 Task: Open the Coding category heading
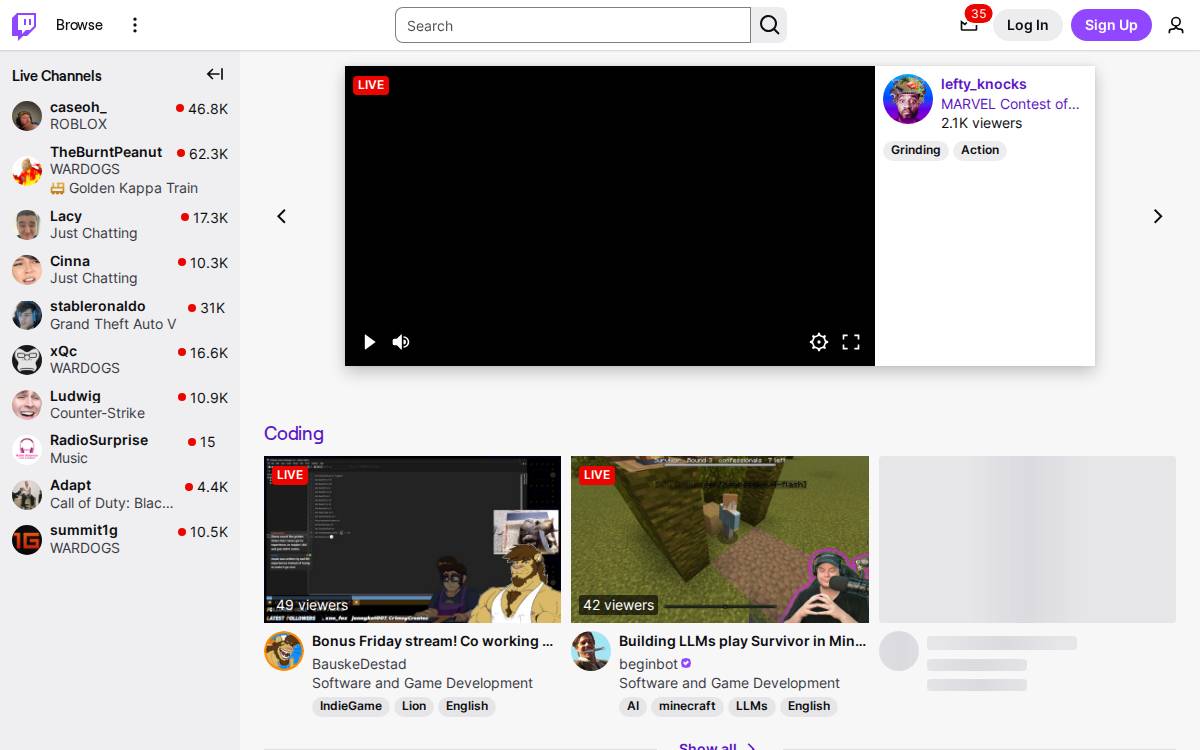tap(294, 433)
